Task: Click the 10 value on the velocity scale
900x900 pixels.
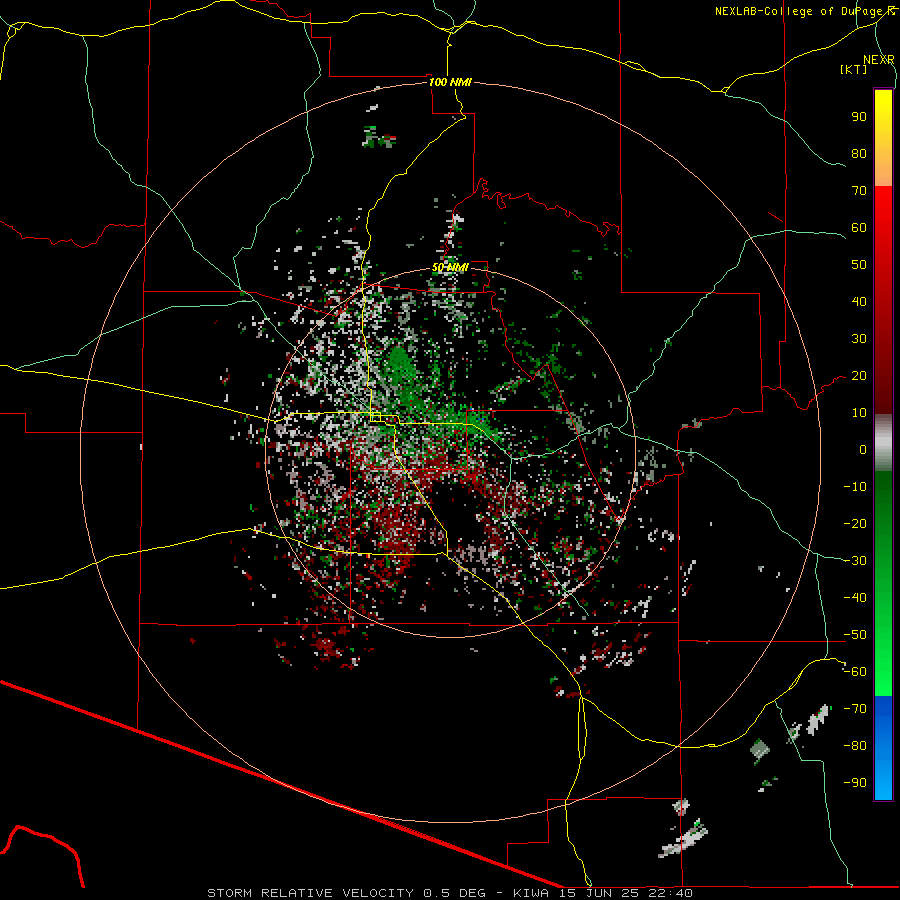Action: pyautogui.click(x=859, y=413)
